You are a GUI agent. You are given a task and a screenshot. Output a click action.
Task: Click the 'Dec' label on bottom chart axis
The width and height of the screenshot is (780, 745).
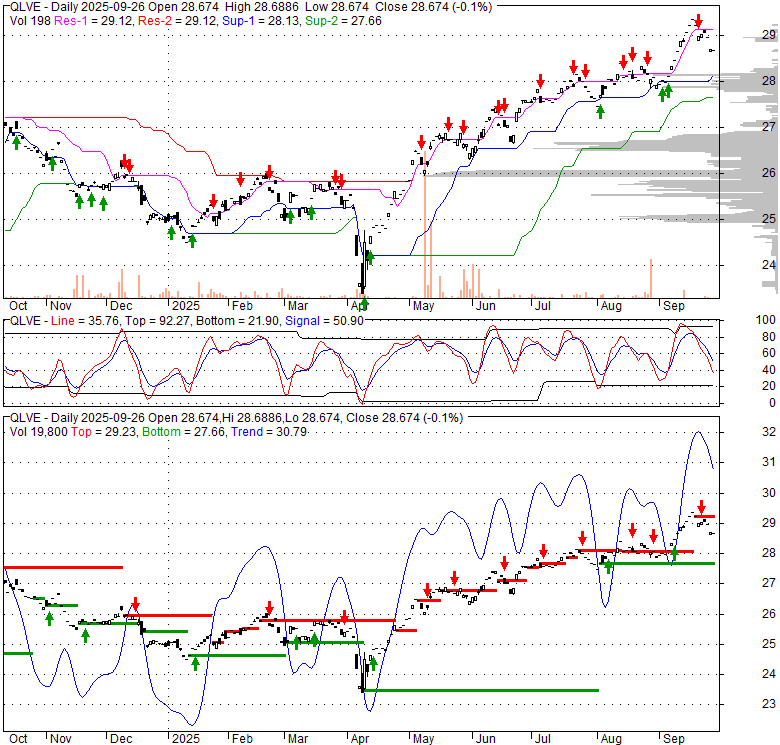[121, 739]
